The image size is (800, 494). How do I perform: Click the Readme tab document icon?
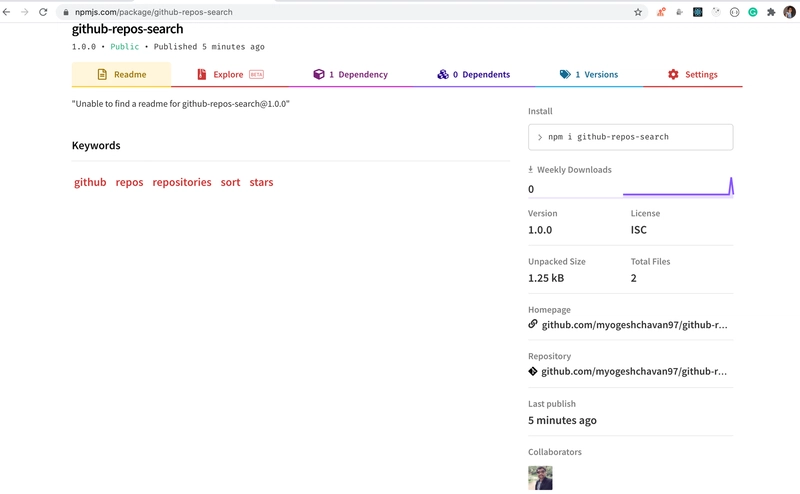pyautogui.click(x=102, y=75)
